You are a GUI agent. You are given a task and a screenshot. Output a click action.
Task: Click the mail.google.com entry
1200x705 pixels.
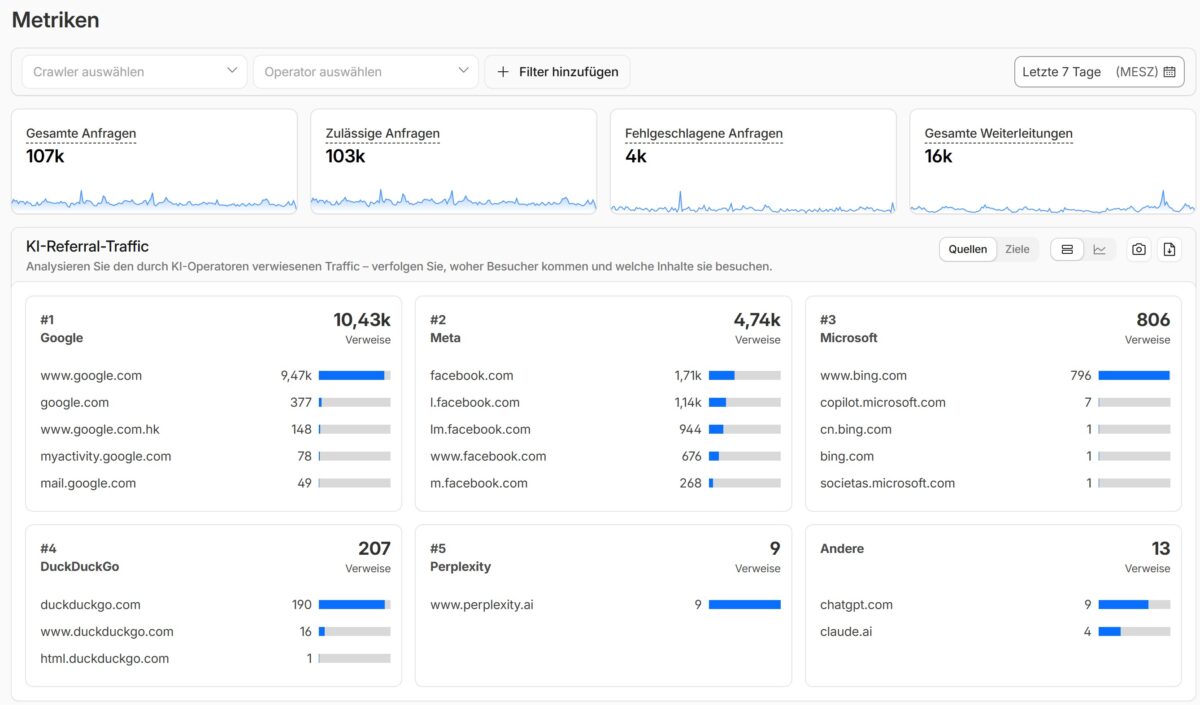88,483
